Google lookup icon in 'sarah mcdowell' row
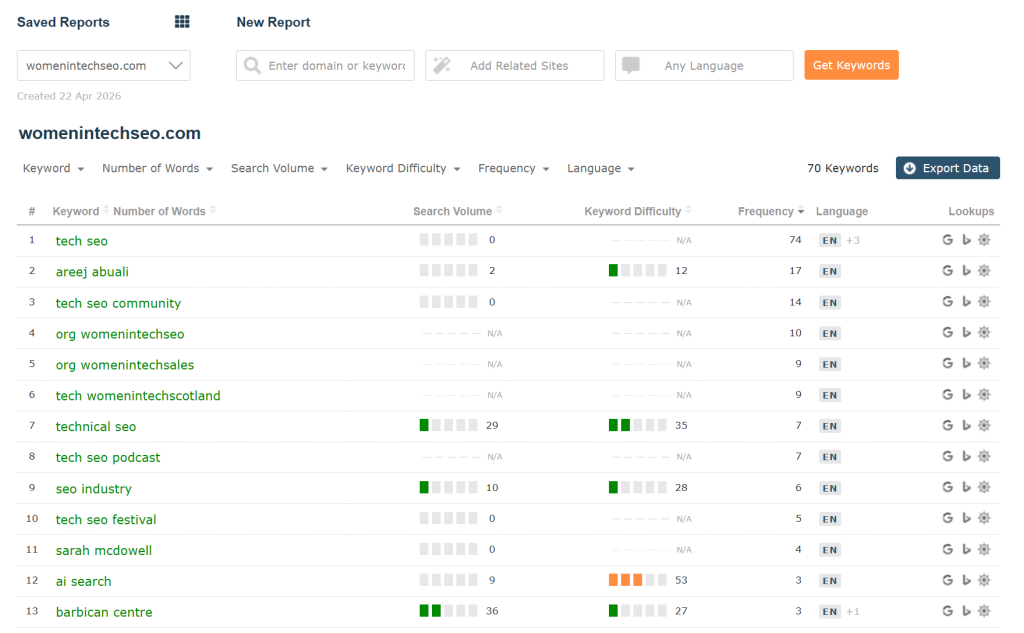Image resolution: width=1024 pixels, height=633 pixels. coord(948,549)
